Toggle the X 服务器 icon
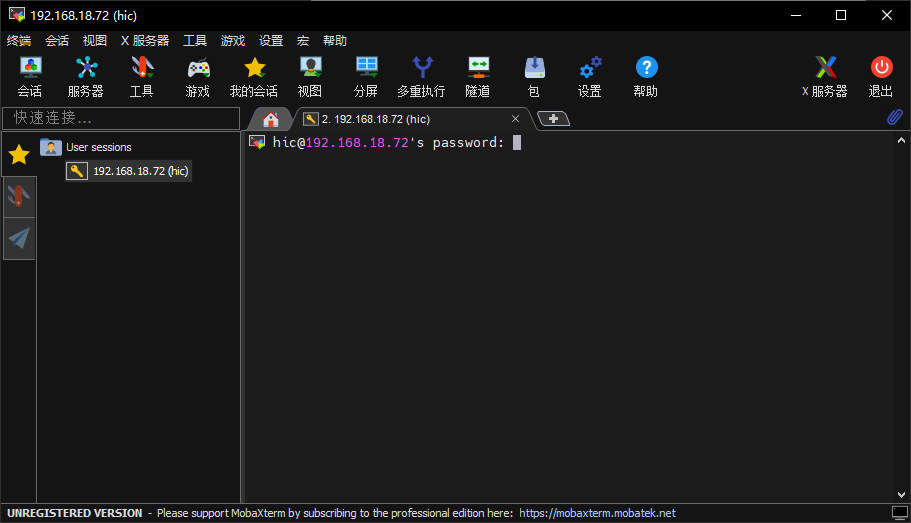911x523 pixels. point(825,76)
